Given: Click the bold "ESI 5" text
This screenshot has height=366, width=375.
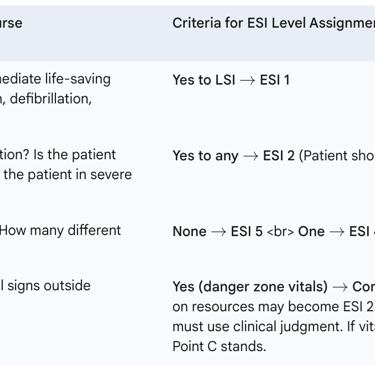Looking at the screenshot, I should coord(247,231).
